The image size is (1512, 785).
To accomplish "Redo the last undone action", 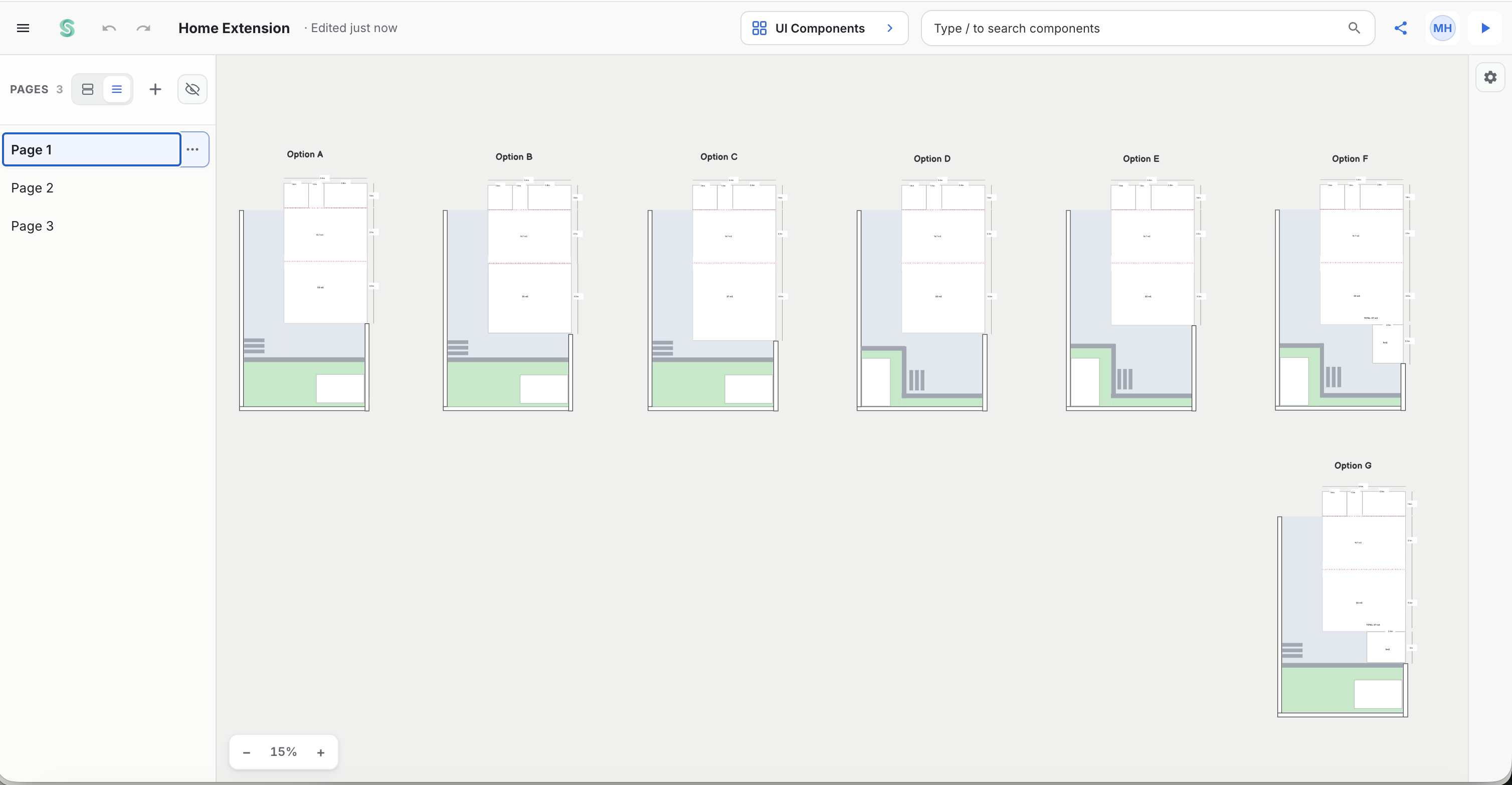I will (x=143, y=28).
